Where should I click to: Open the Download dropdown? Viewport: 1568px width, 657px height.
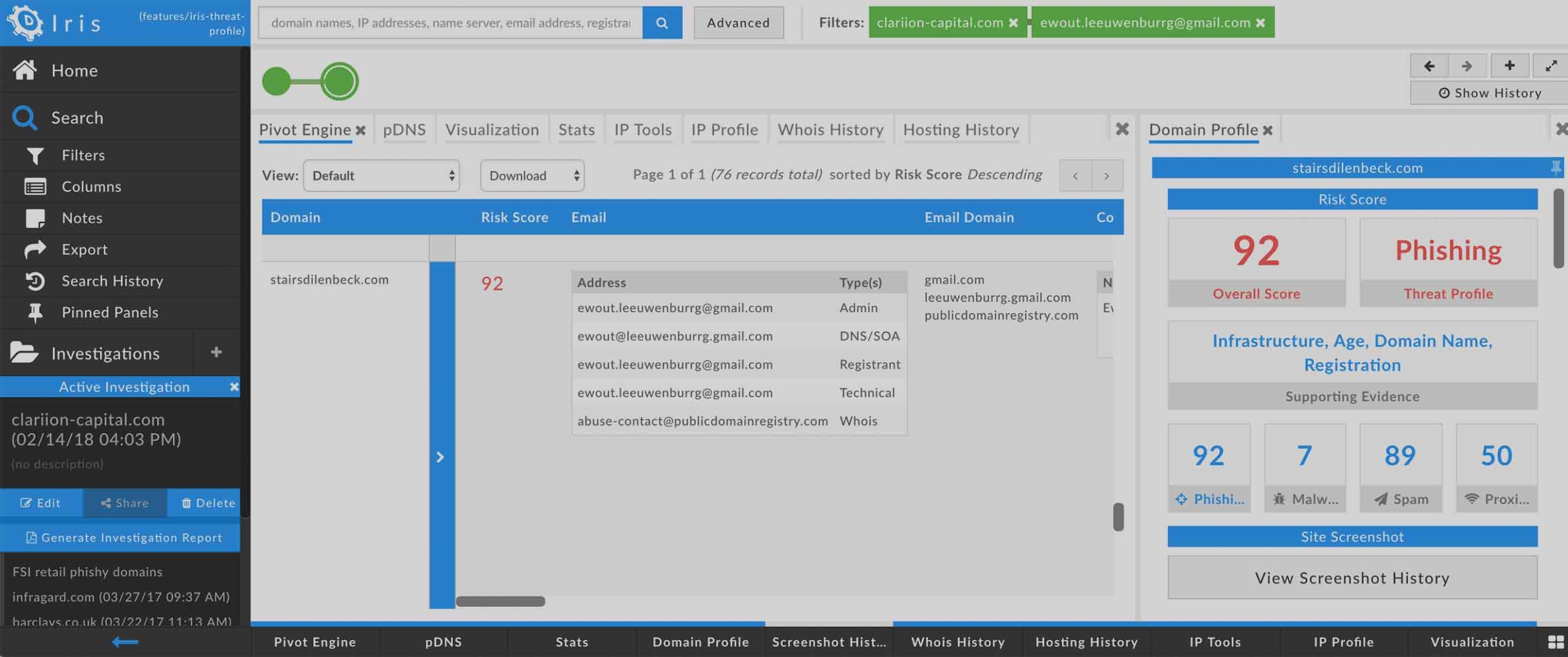pyautogui.click(x=532, y=176)
